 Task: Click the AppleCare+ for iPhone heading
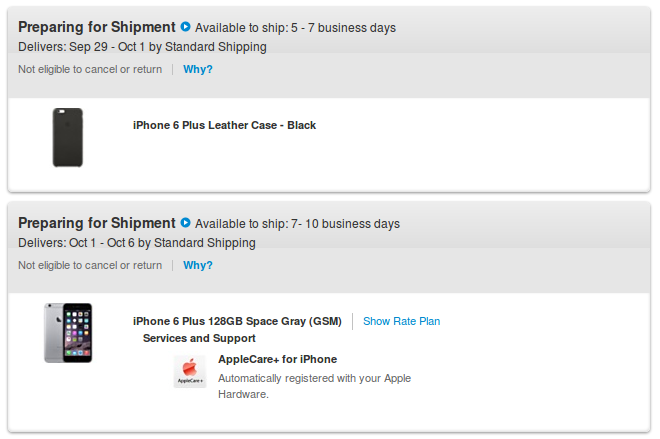point(277,359)
